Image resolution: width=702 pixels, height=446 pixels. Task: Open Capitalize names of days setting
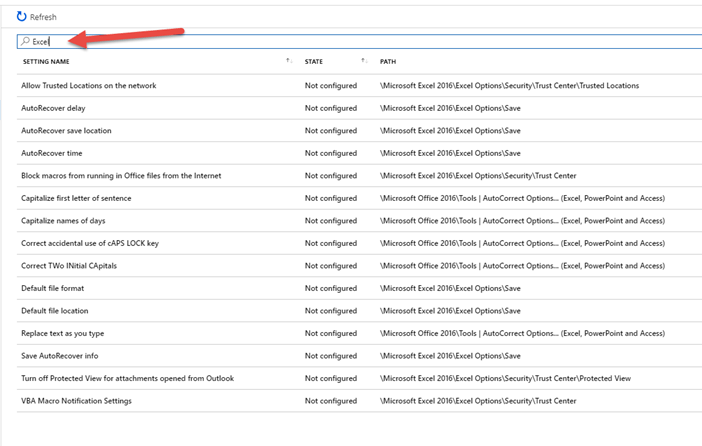click(x=63, y=221)
